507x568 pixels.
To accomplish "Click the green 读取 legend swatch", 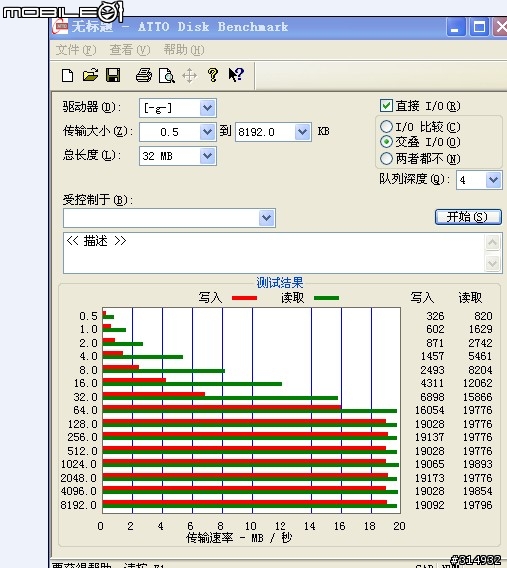I will click(326, 298).
